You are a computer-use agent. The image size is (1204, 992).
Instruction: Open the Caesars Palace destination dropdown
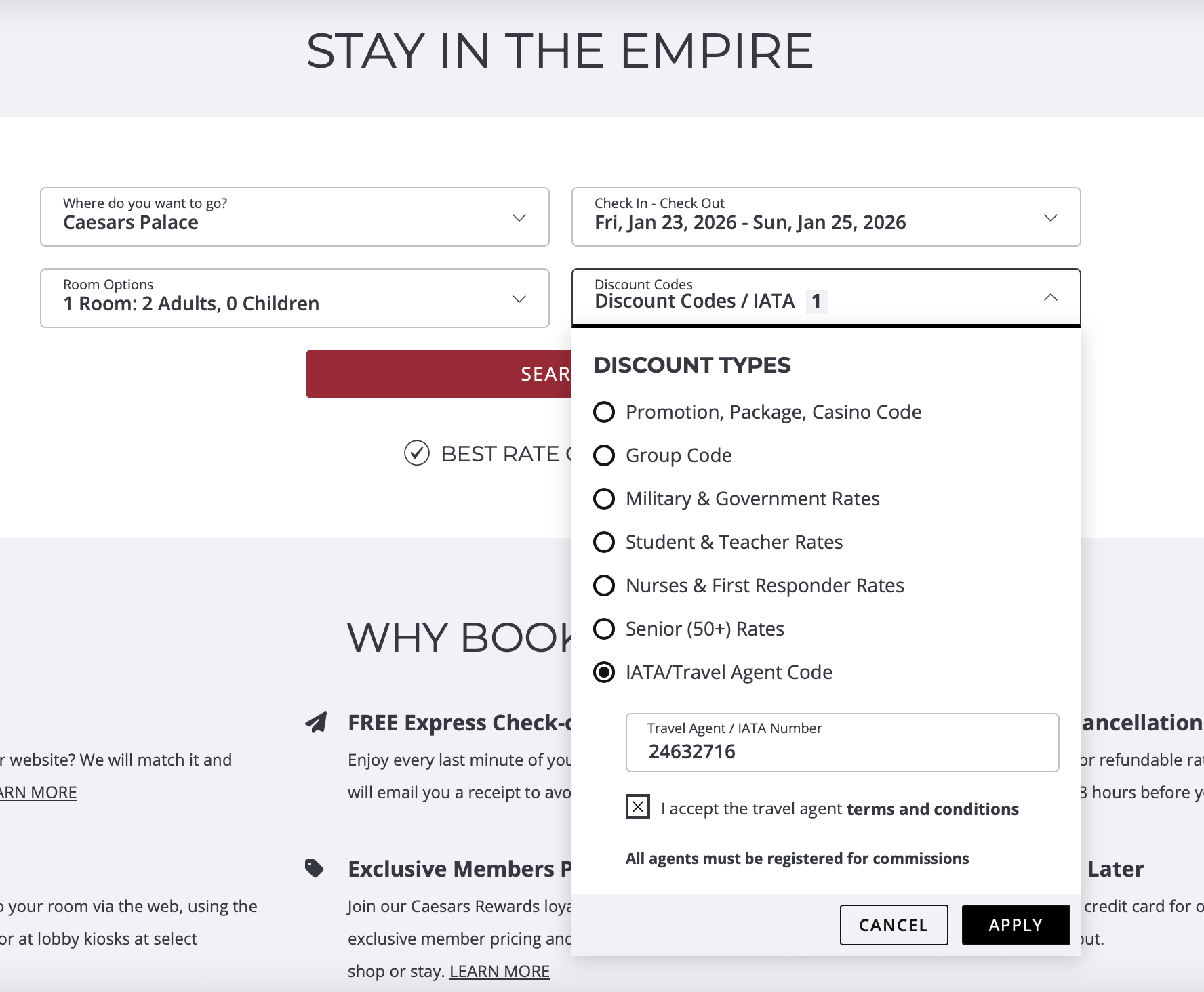(x=295, y=217)
